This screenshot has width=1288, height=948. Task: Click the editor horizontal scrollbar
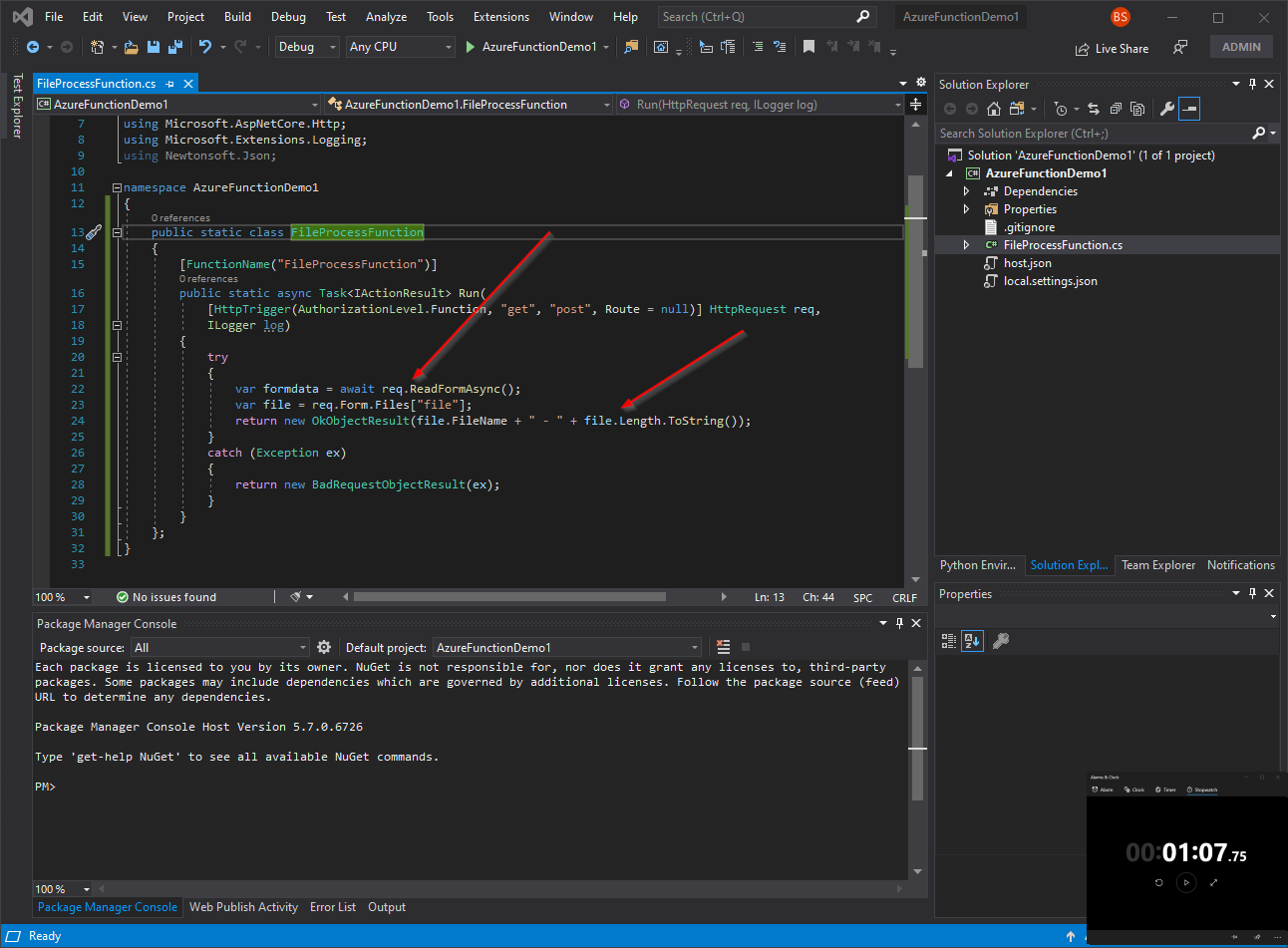508,597
